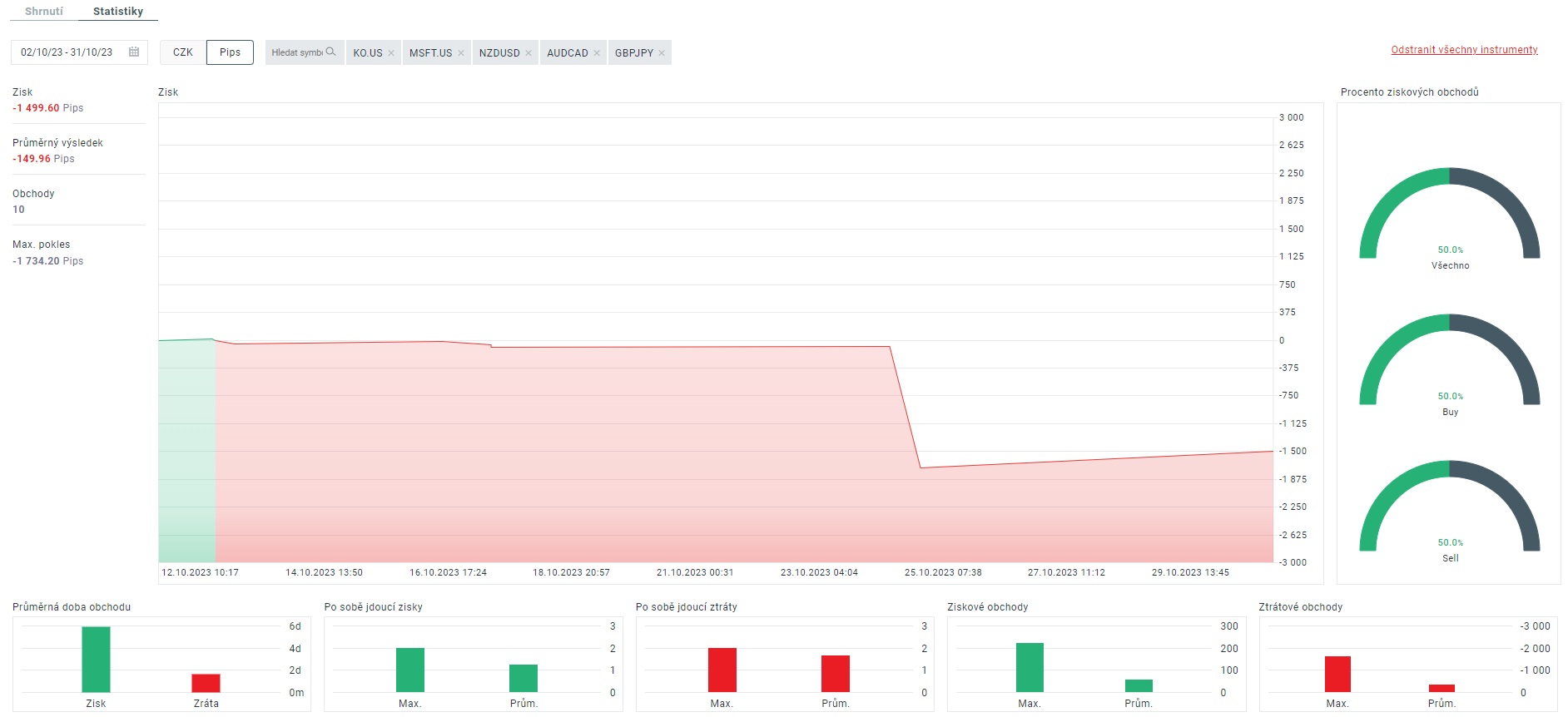
Task: Click the Buy win-percentage gauge
Action: (x=1449, y=363)
